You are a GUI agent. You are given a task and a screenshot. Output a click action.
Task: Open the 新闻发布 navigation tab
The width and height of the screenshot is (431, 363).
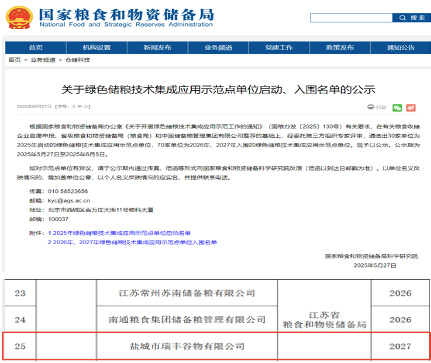(x=157, y=48)
